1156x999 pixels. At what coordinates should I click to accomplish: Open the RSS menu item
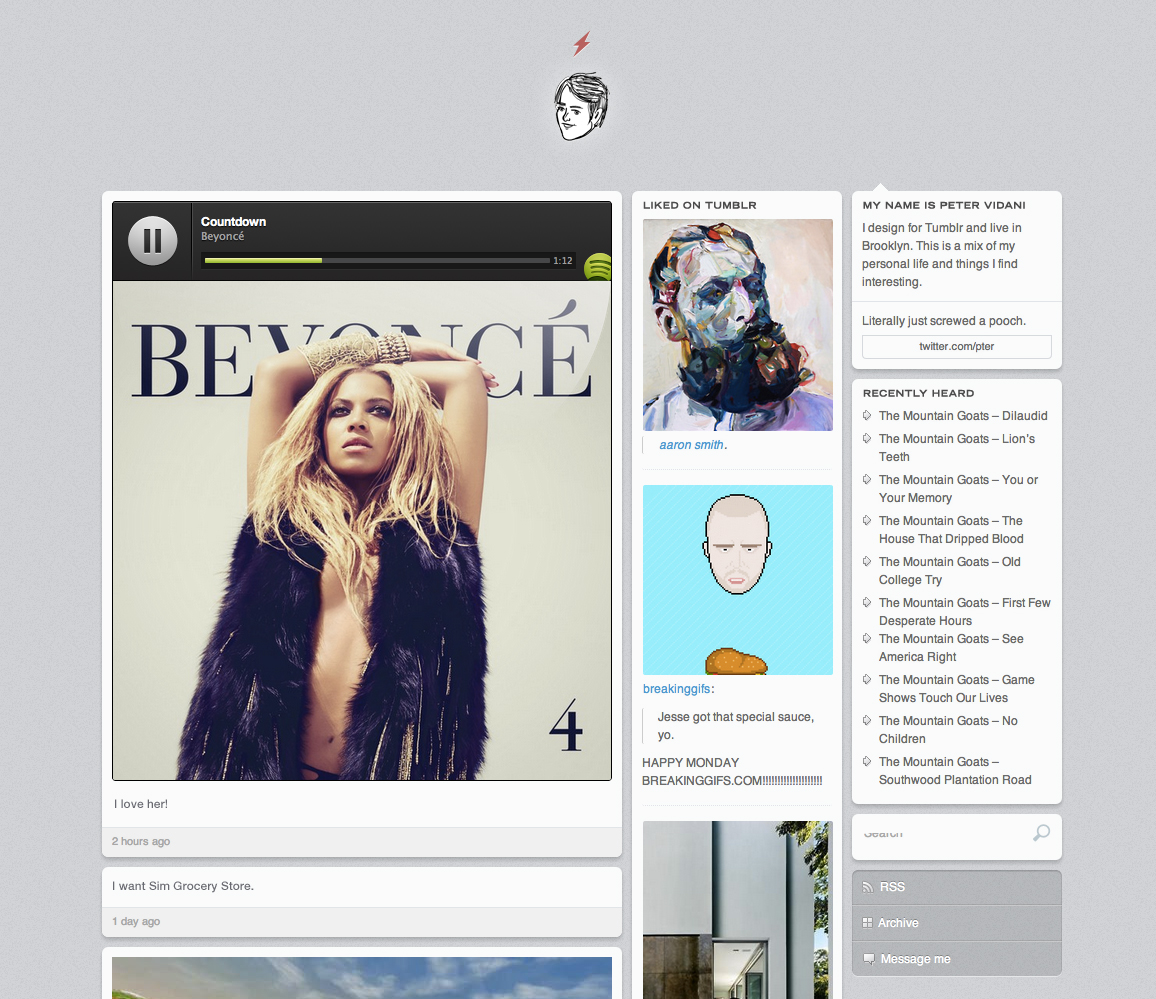pyautogui.click(x=956, y=888)
